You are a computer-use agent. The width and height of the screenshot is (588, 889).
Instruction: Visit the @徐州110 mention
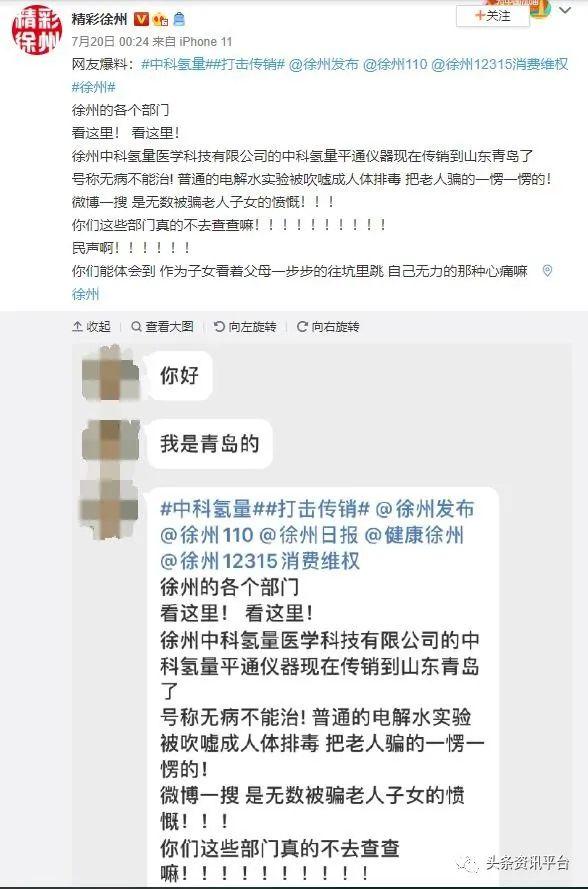tap(395, 64)
